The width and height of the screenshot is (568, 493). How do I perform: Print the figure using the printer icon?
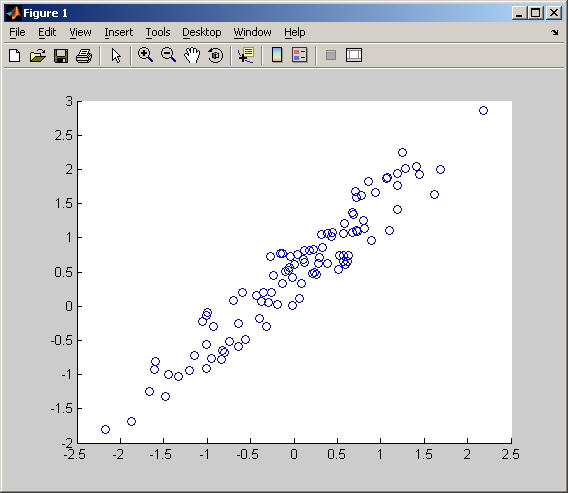(x=84, y=55)
